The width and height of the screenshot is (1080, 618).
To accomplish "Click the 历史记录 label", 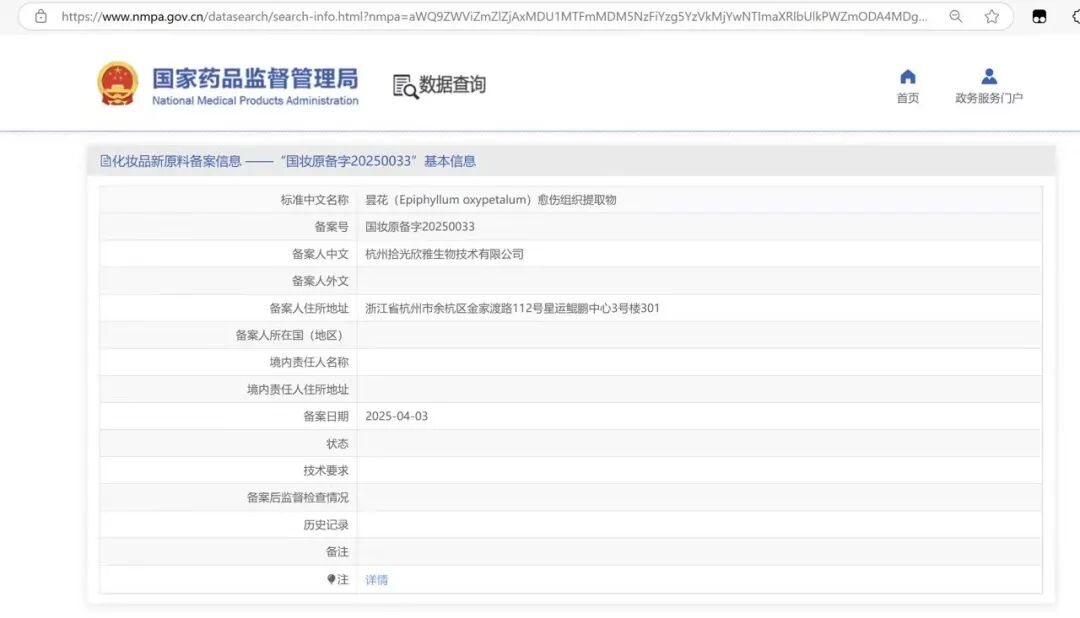I will click(326, 525).
